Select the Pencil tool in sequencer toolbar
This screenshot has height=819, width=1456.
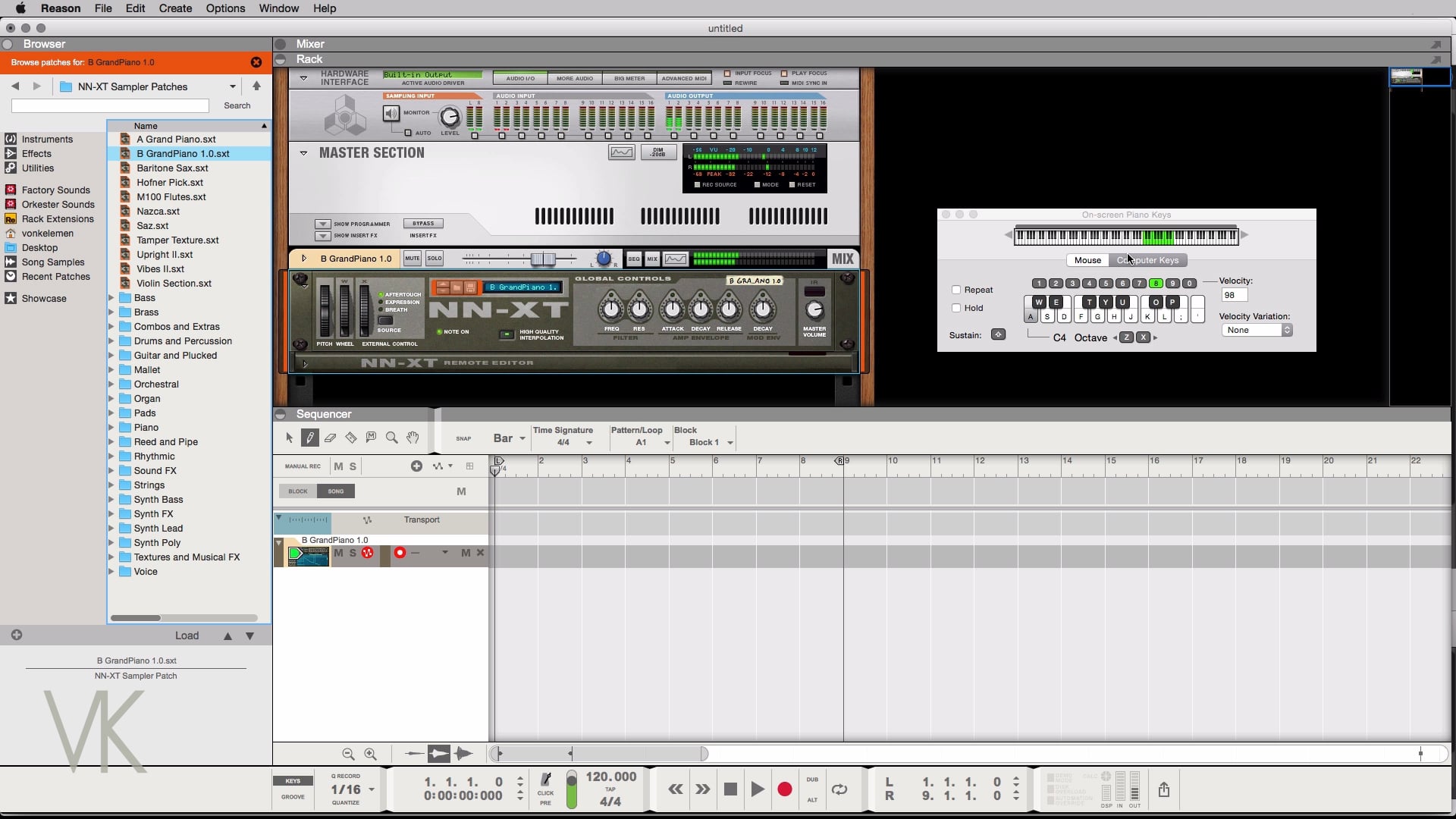[x=309, y=438]
